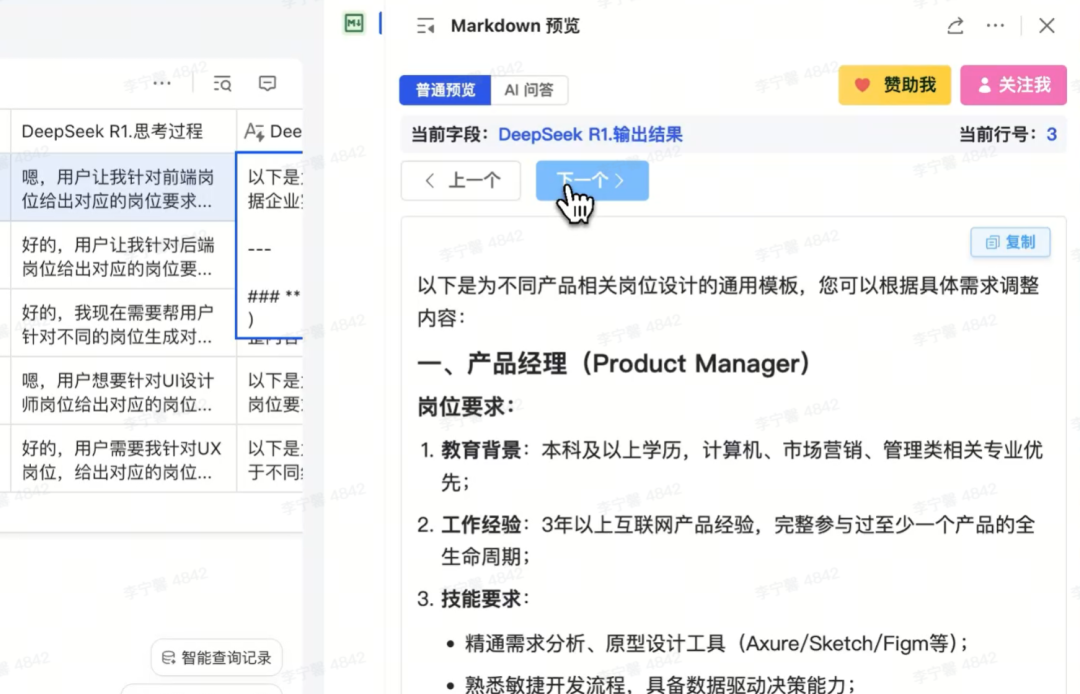Share the Markdown preview panel
The height and width of the screenshot is (694, 1080).
[955, 26]
